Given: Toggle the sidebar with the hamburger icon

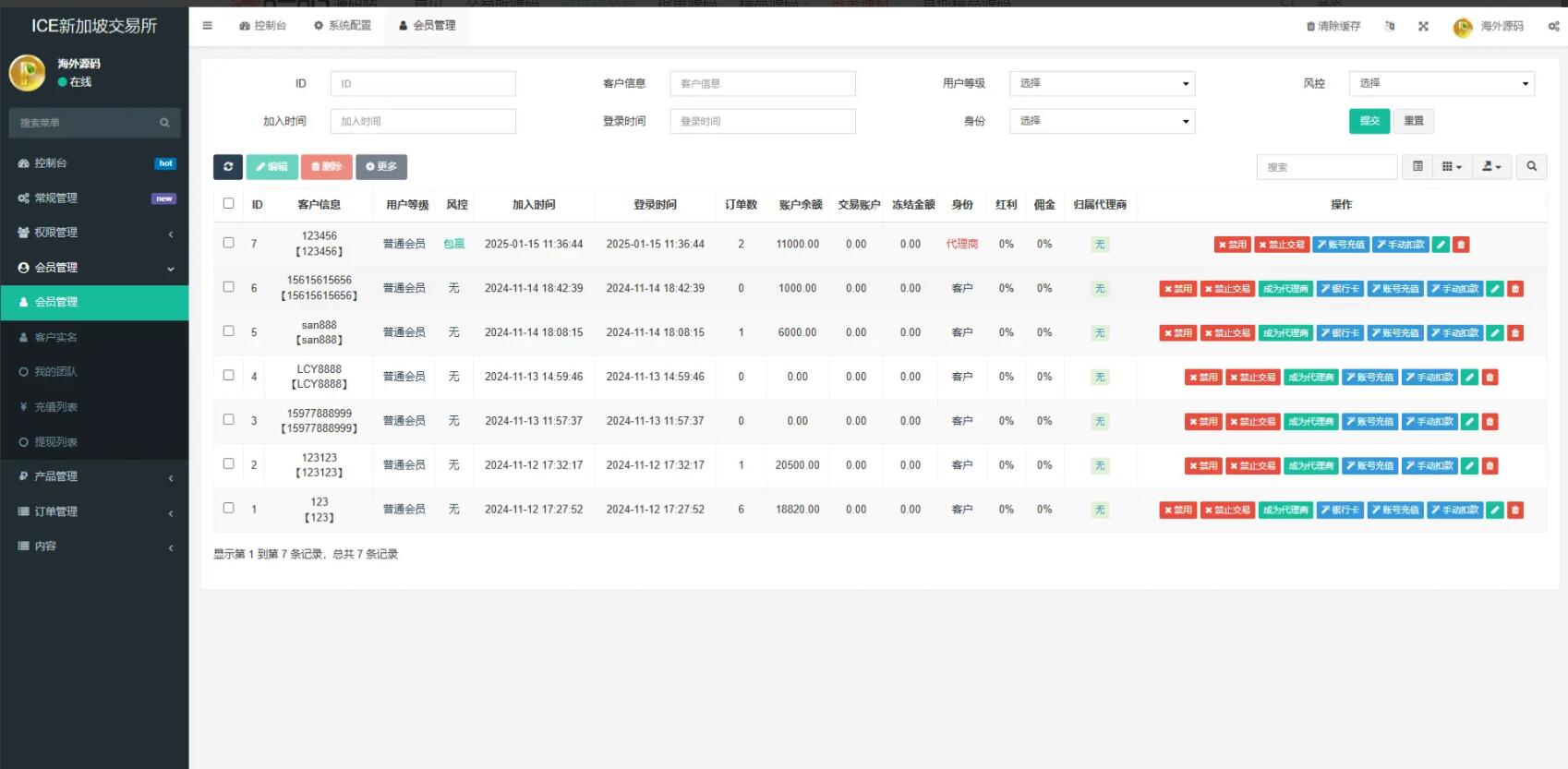Looking at the screenshot, I should 208,26.
